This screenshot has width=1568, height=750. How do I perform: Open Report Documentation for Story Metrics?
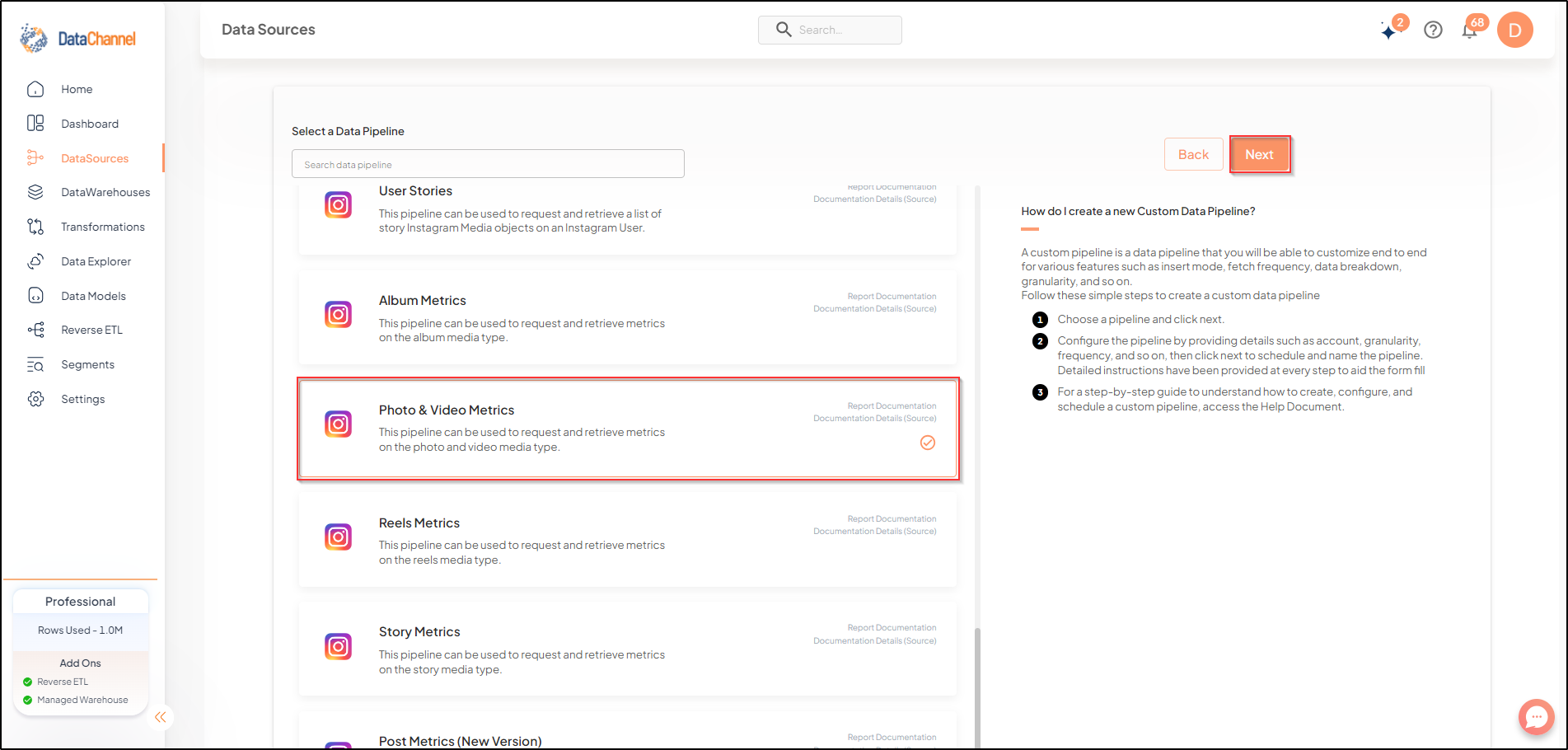pyautogui.click(x=892, y=628)
